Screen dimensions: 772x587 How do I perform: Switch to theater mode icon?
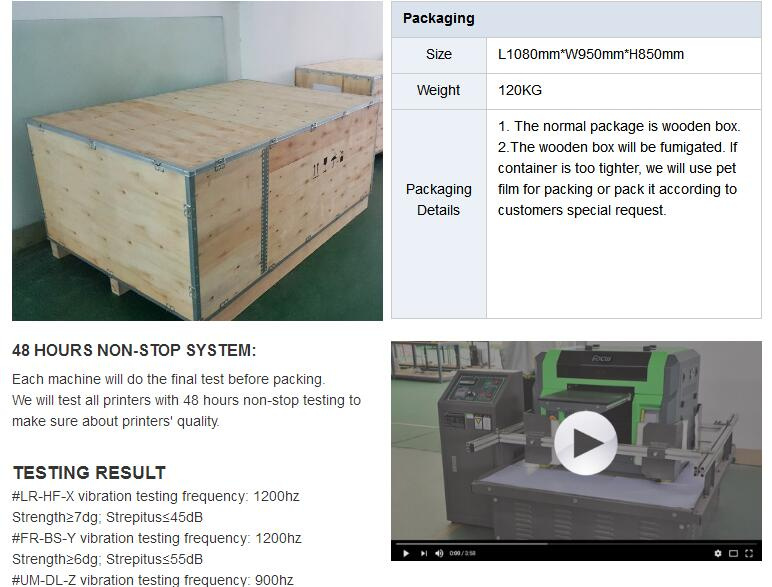tap(733, 553)
